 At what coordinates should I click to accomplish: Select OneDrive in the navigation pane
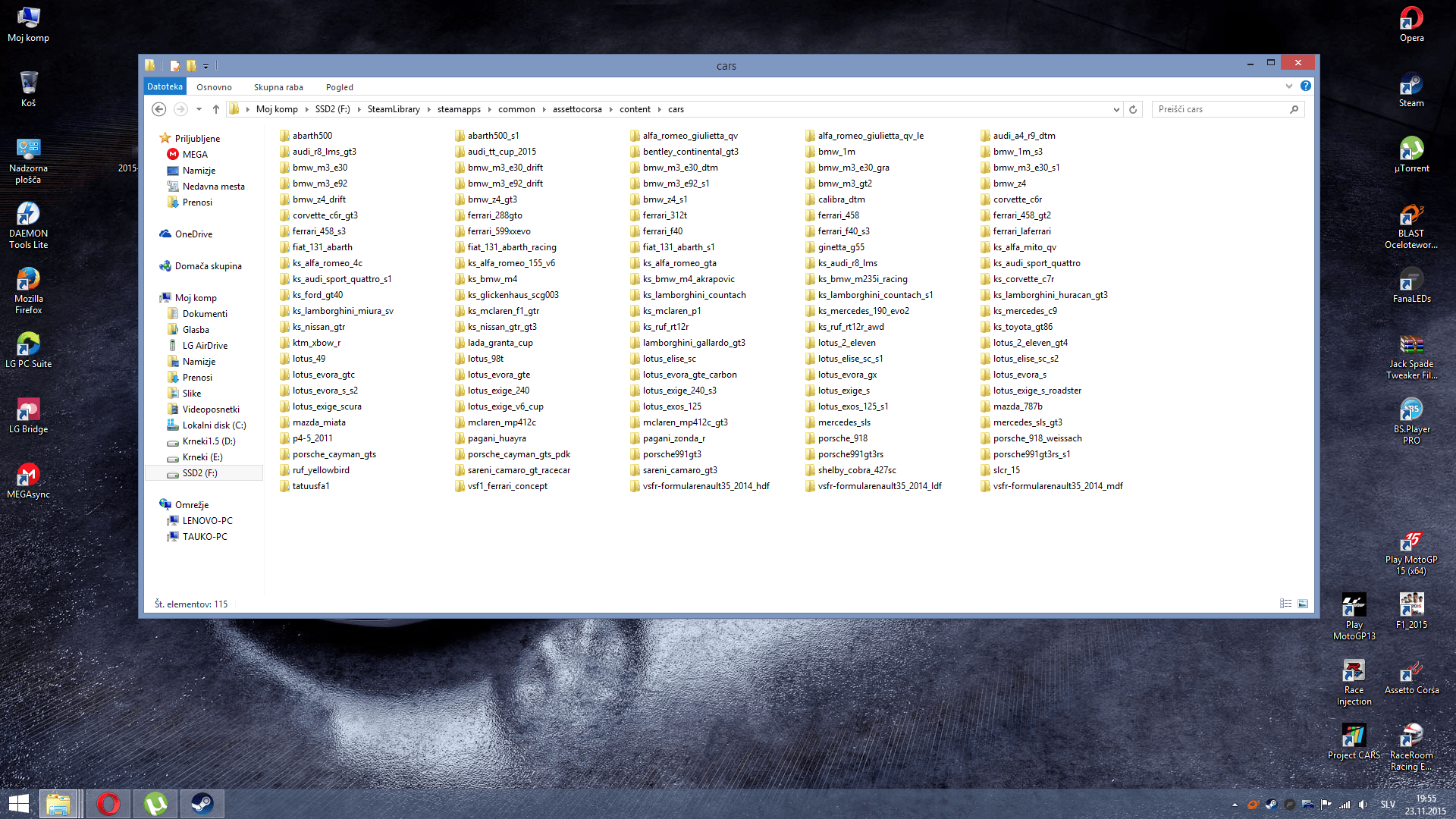[x=193, y=234]
